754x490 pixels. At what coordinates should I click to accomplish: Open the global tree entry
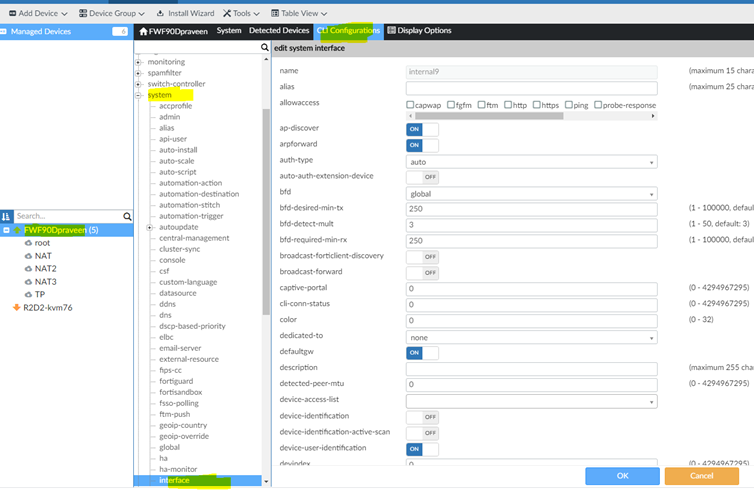169,447
